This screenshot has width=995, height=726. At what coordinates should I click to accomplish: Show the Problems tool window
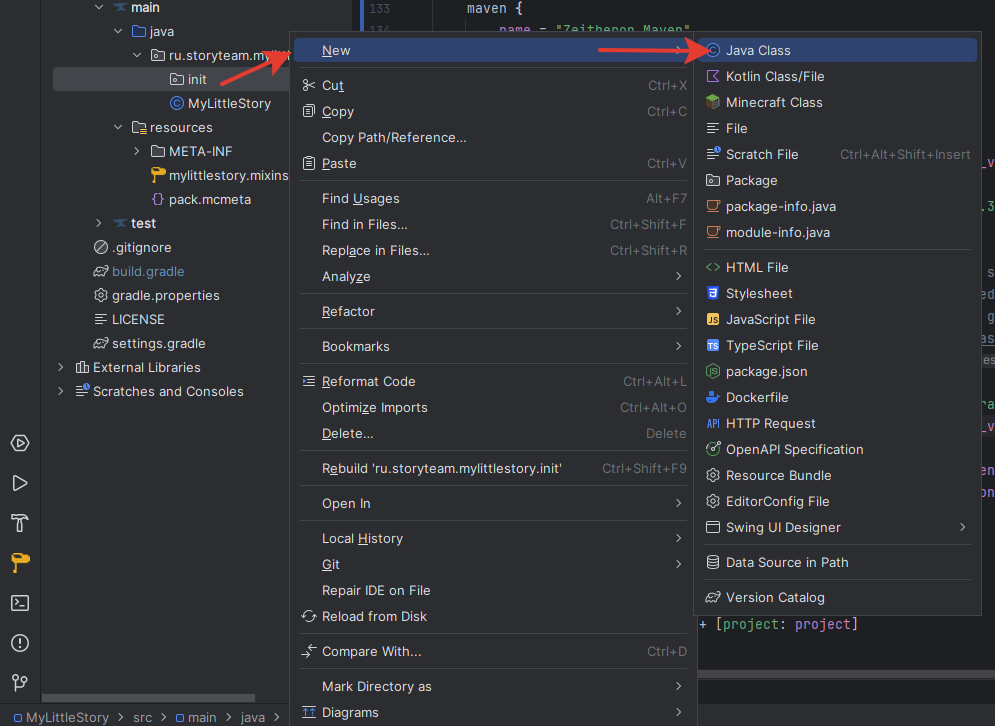(20, 643)
